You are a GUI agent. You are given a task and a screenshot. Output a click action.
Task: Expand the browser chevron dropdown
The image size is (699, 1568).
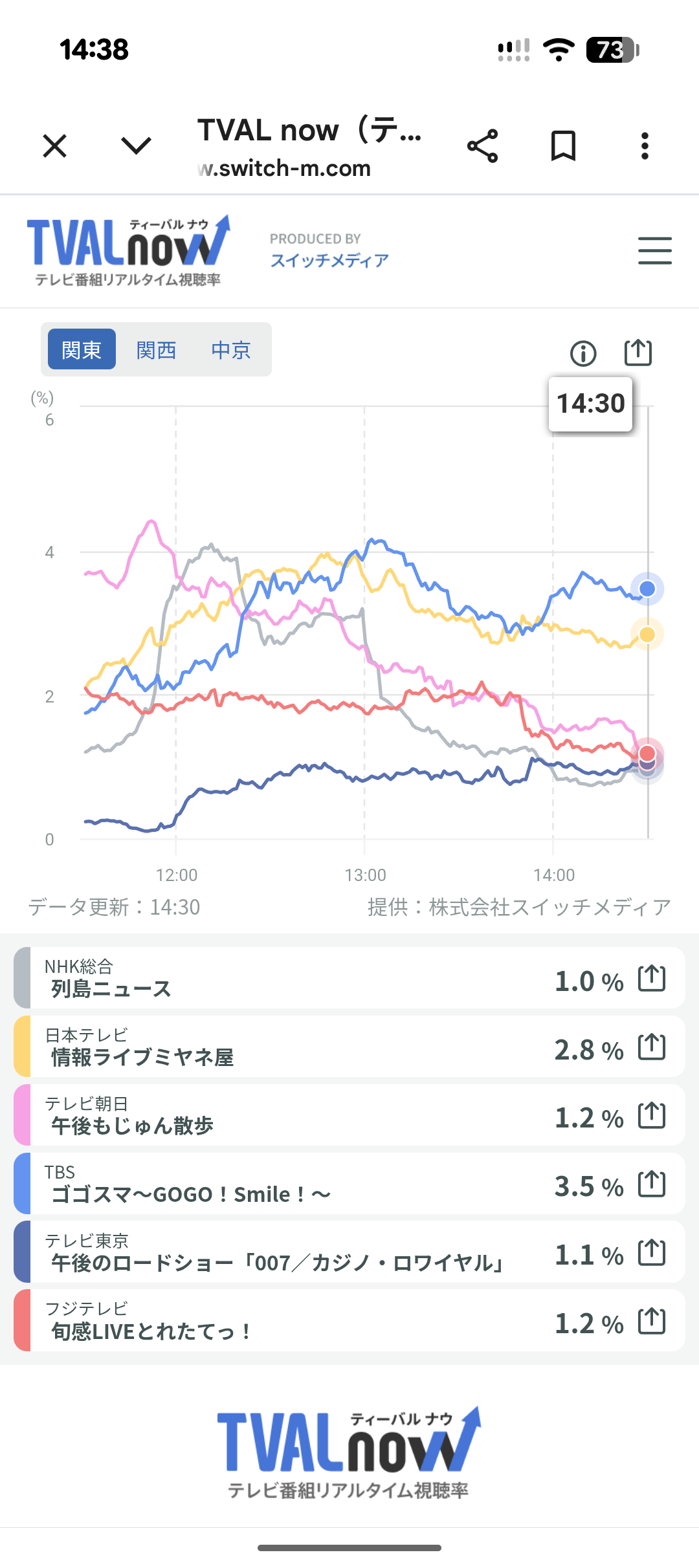click(x=137, y=146)
